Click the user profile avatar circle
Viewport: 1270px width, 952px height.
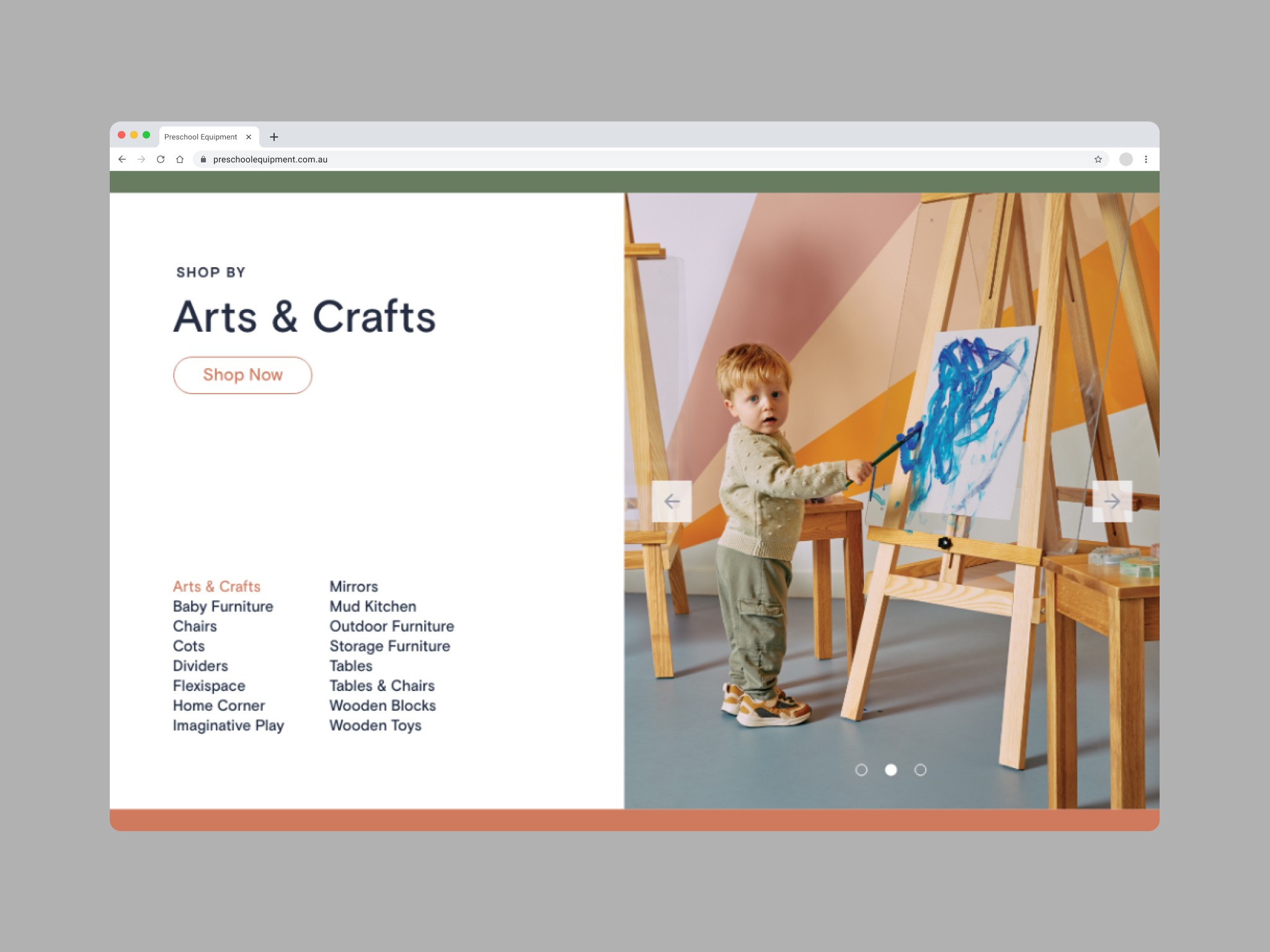[1126, 159]
